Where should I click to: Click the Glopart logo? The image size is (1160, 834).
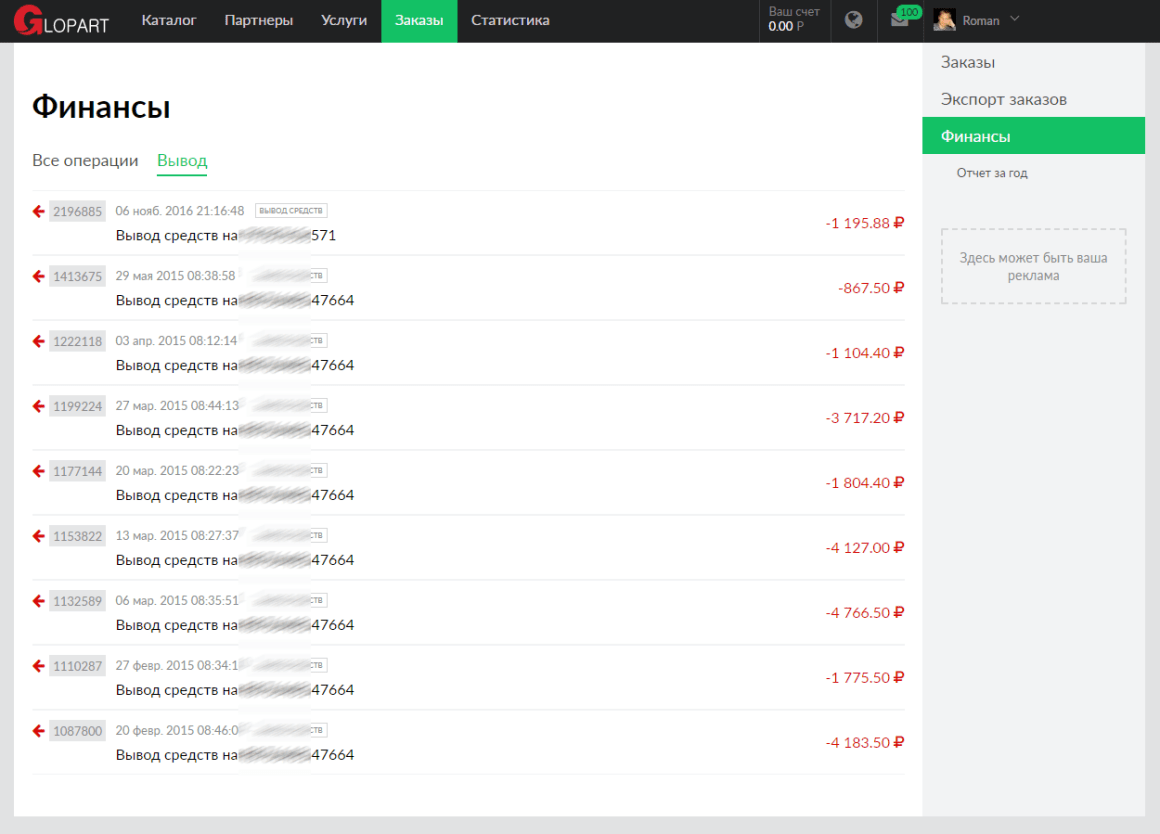(61, 21)
